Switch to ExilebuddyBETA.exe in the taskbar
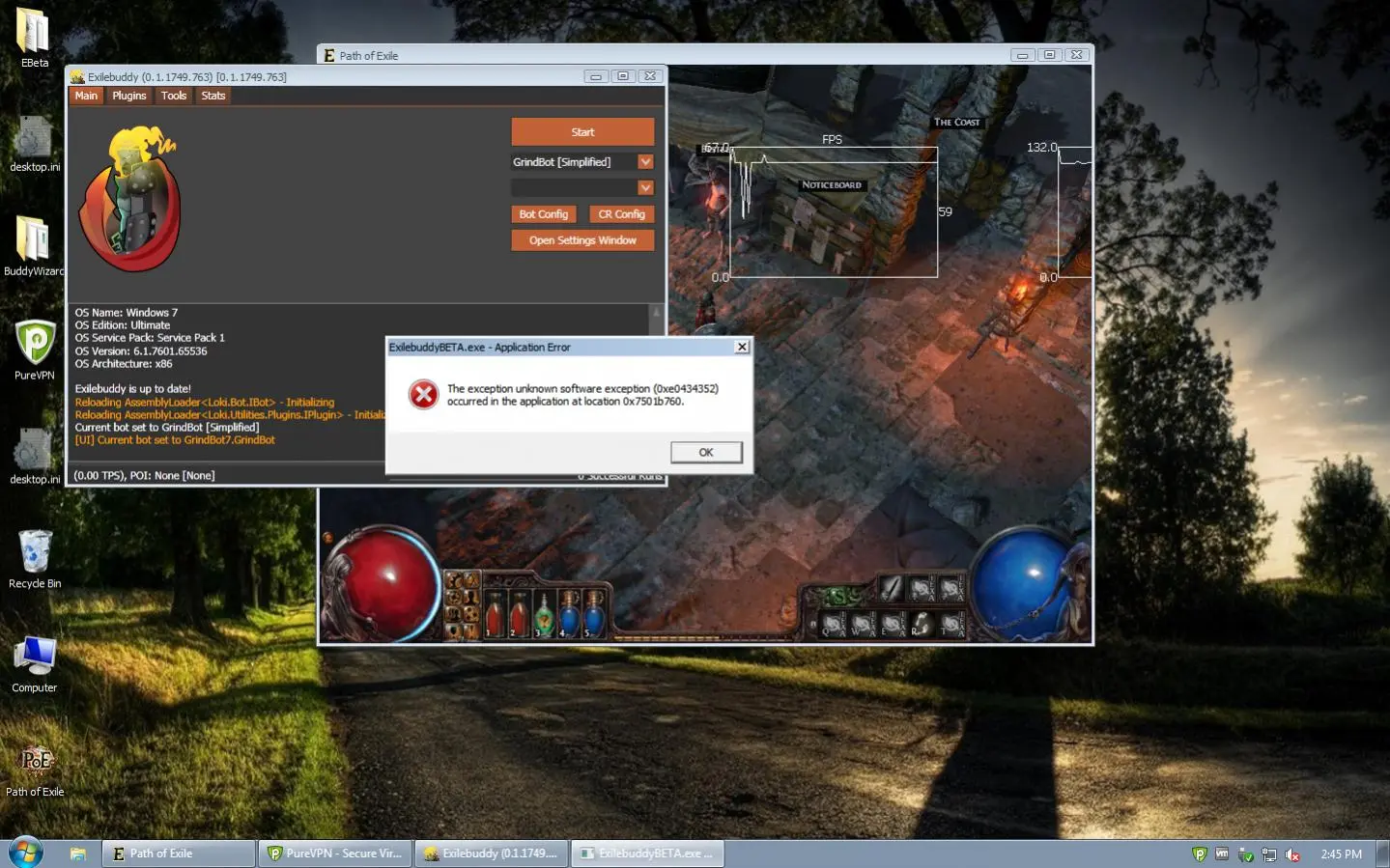1390x868 pixels. (x=646, y=854)
